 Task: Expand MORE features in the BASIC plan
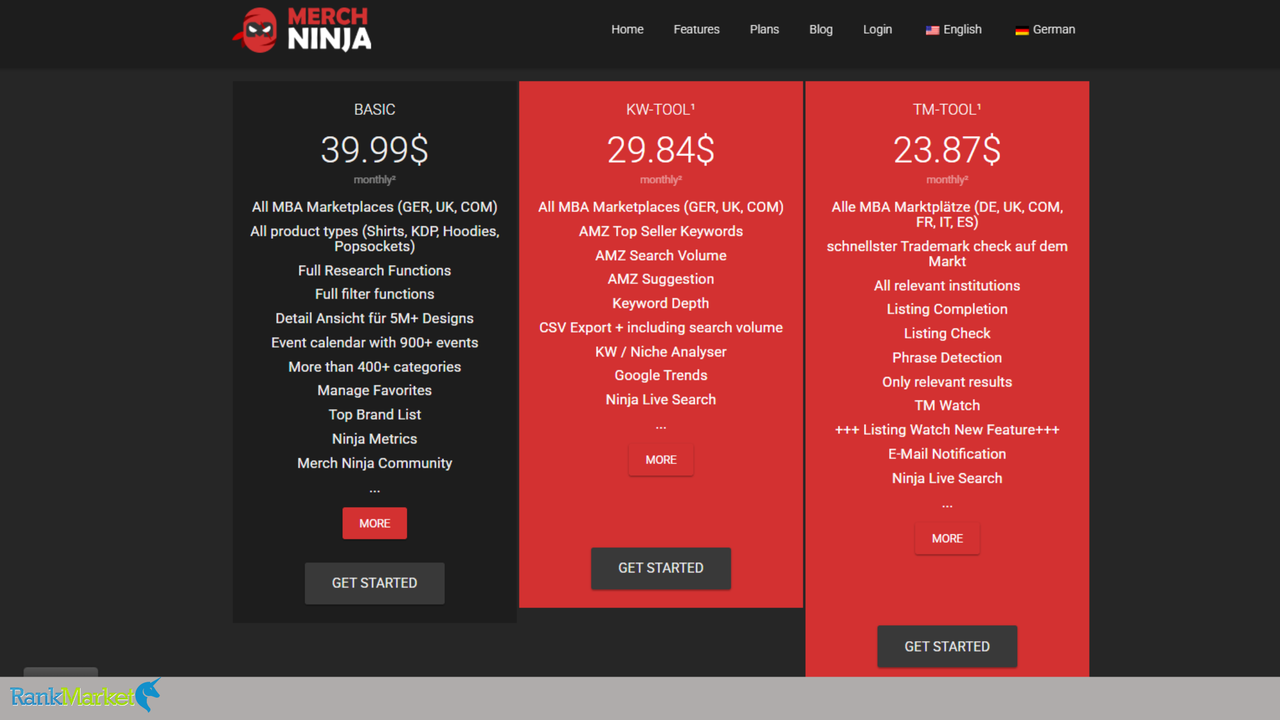click(x=374, y=523)
